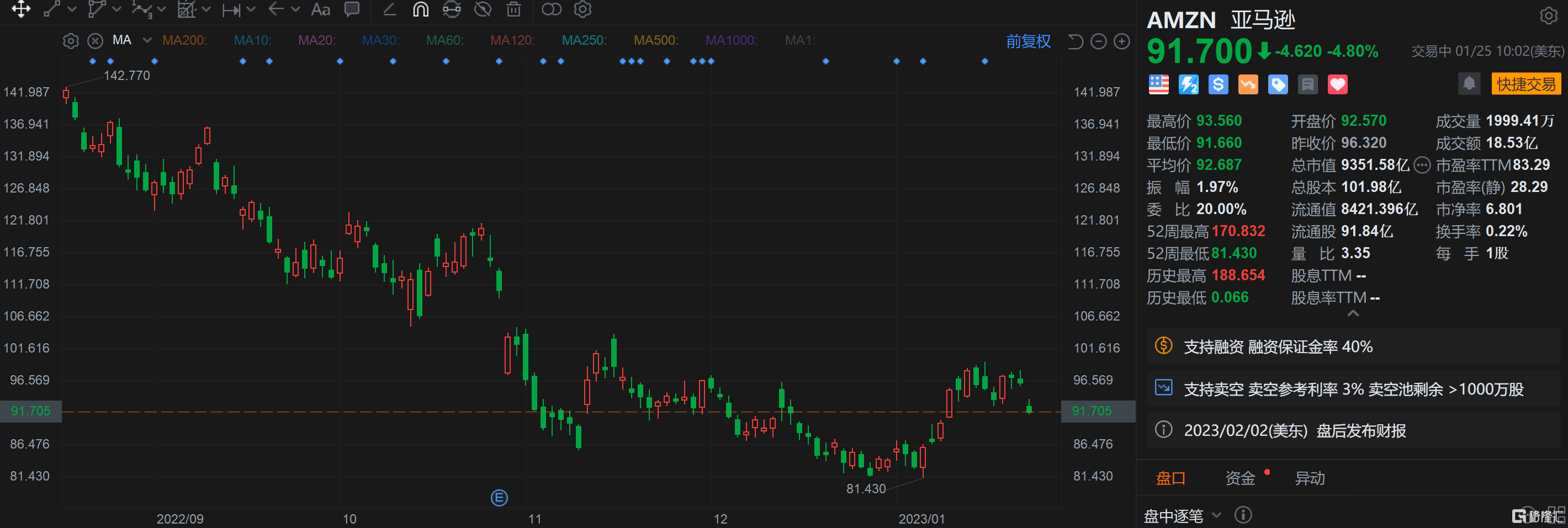
Task: Select the Fibonacci retracement grid tool
Action: [186, 9]
